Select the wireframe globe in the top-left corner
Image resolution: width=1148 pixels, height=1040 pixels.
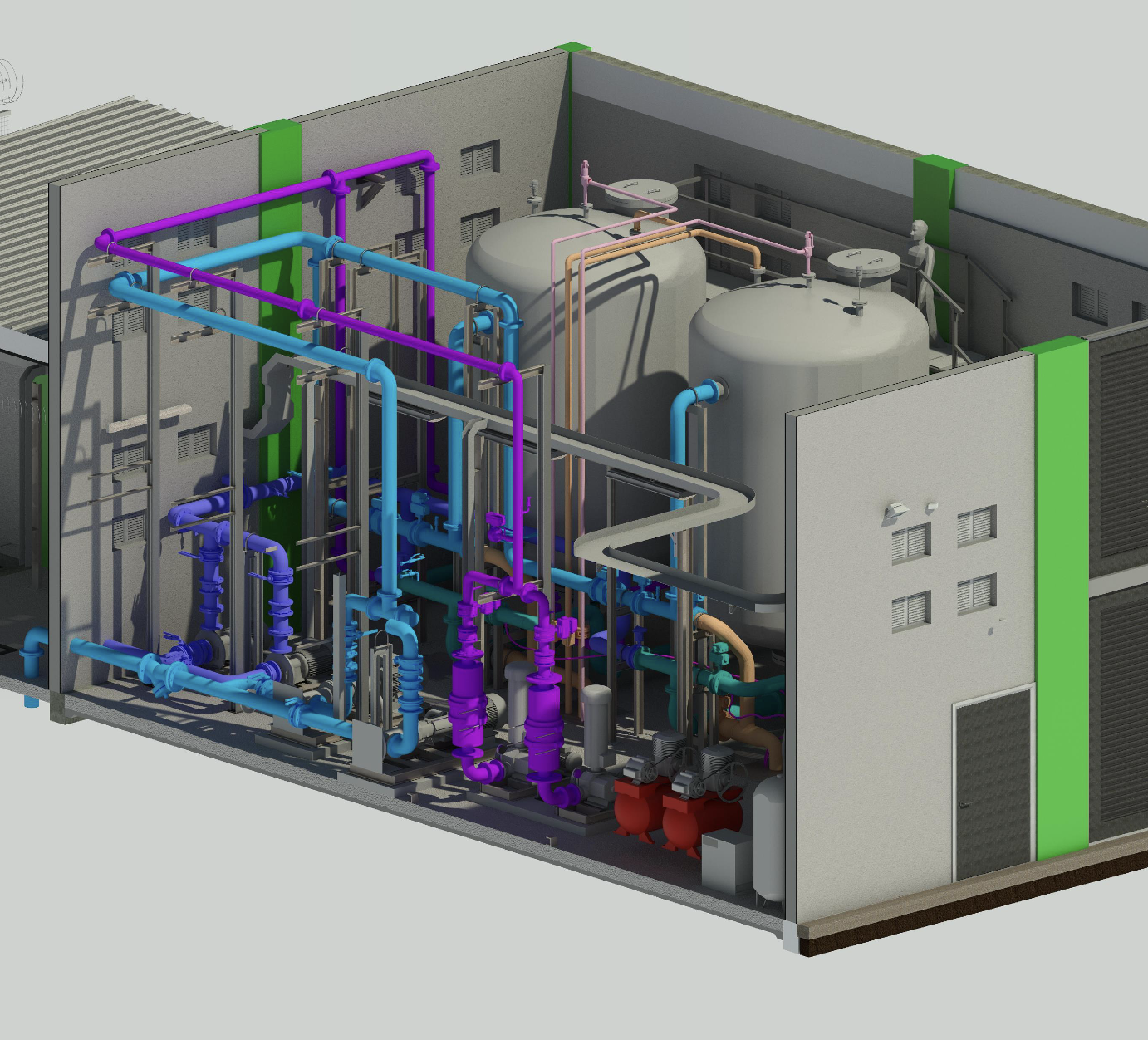[x=10, y=83]
